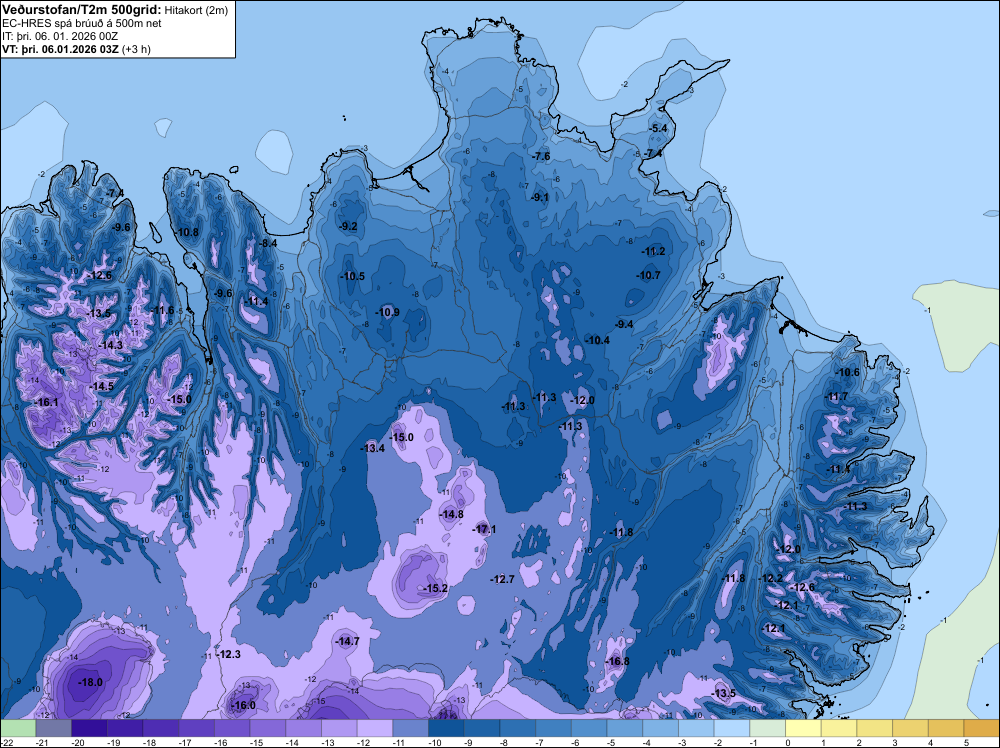Click the -12.3 temperature reading
Viewport: 1000px width, 748px height.
click(x=229, y=654)
